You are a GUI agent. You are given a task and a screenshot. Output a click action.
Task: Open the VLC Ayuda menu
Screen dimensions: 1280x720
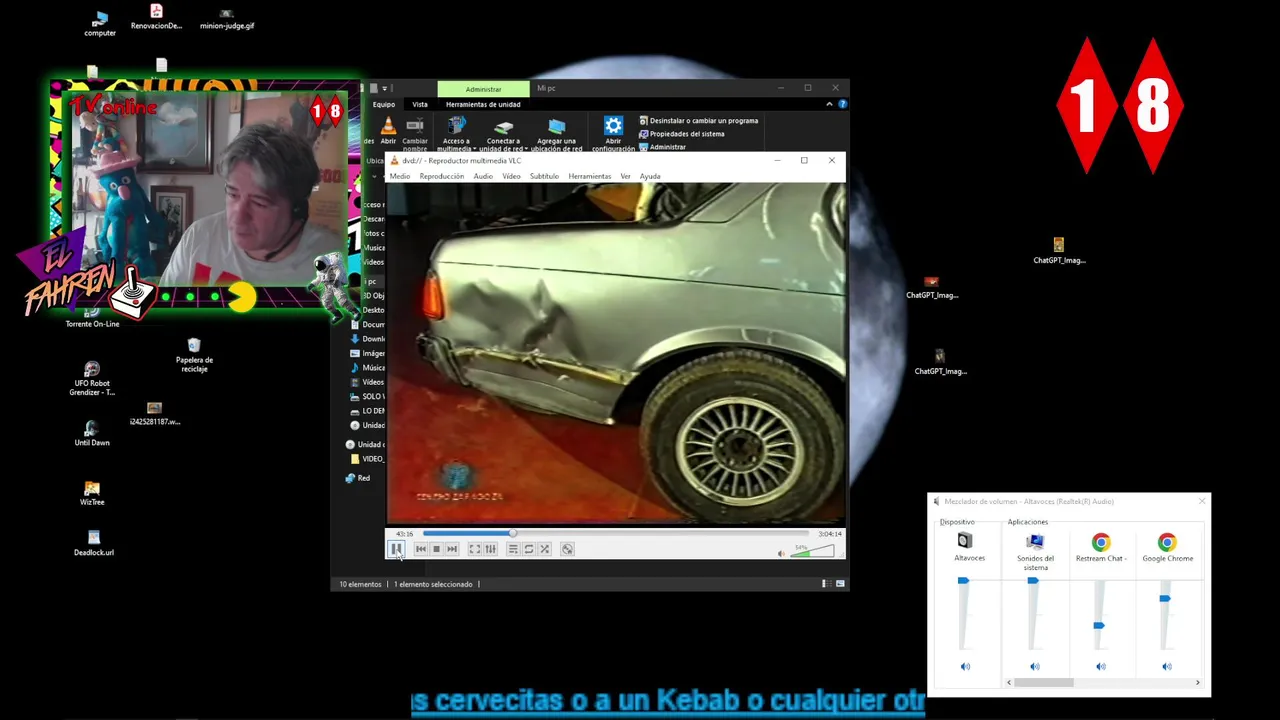coord(650,176)
